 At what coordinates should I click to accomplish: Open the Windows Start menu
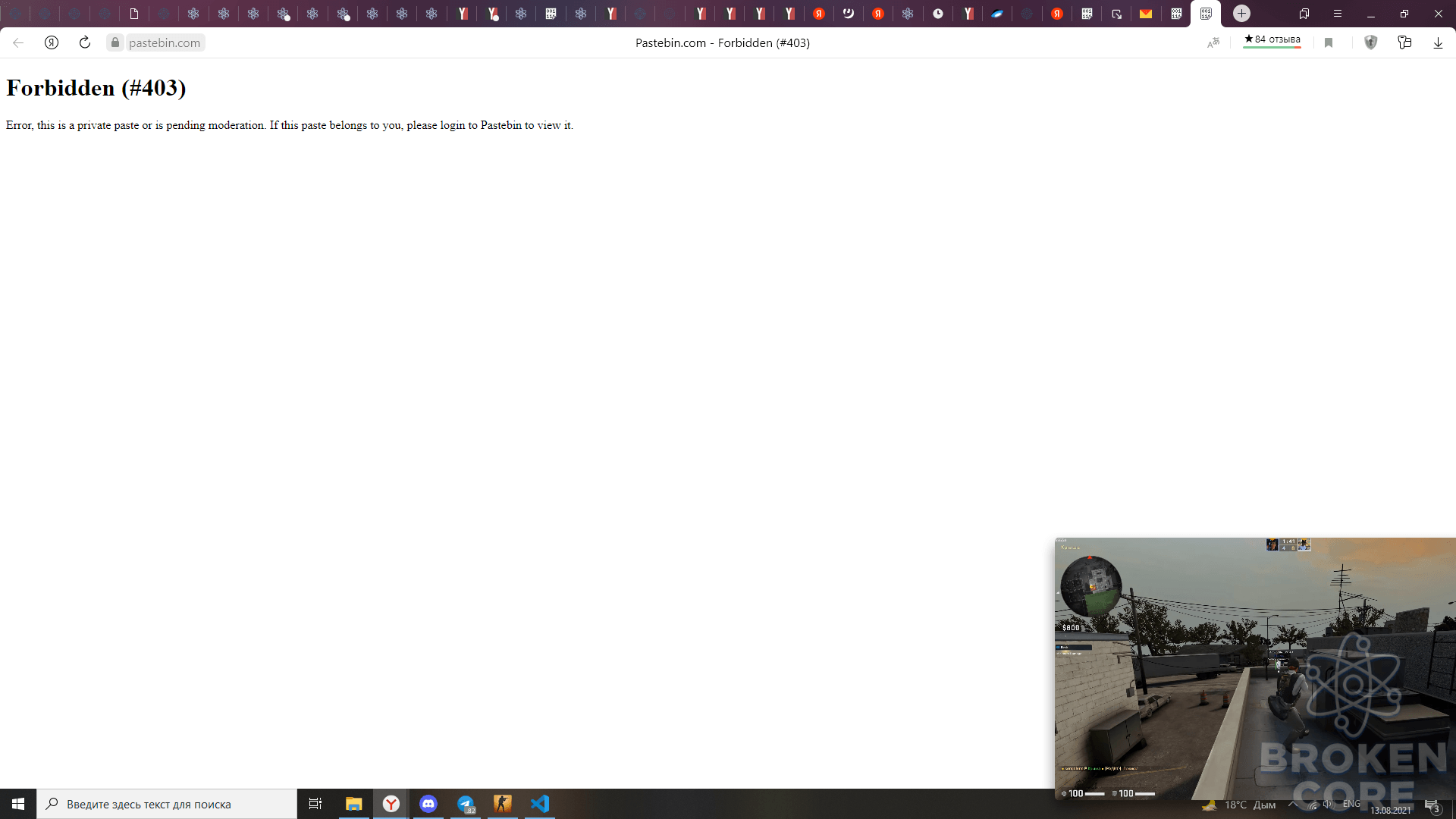coord(18,804)
